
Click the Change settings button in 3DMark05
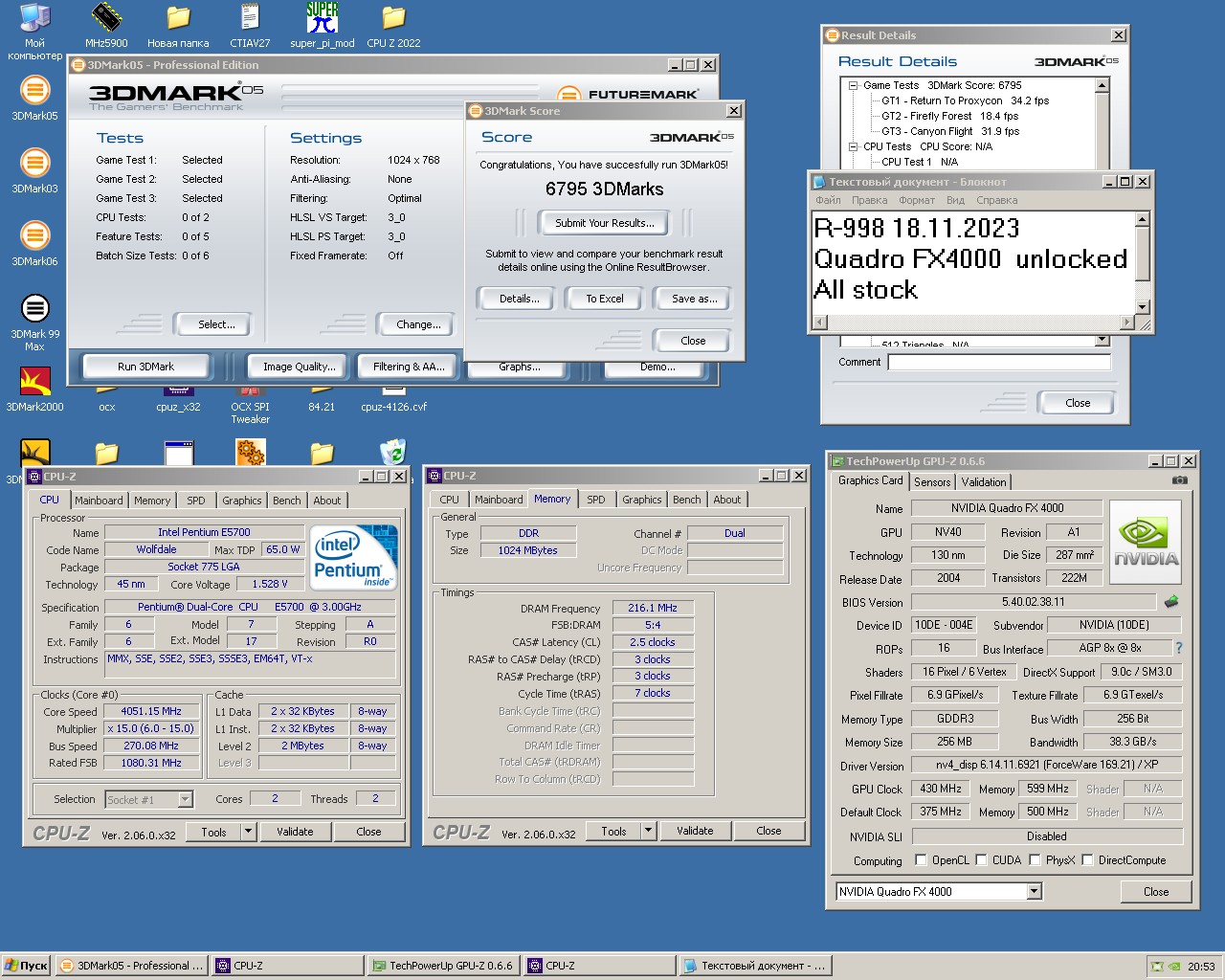[418, 324]
